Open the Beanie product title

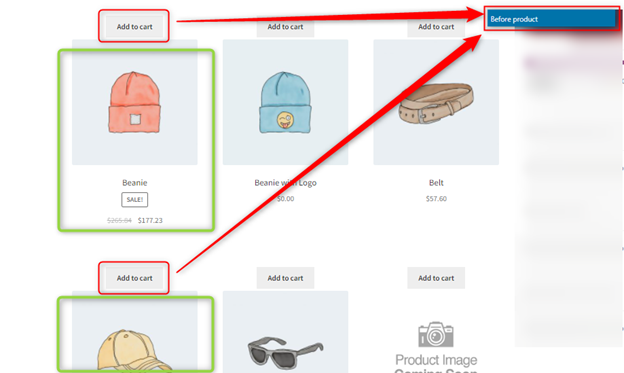point(135,183)
